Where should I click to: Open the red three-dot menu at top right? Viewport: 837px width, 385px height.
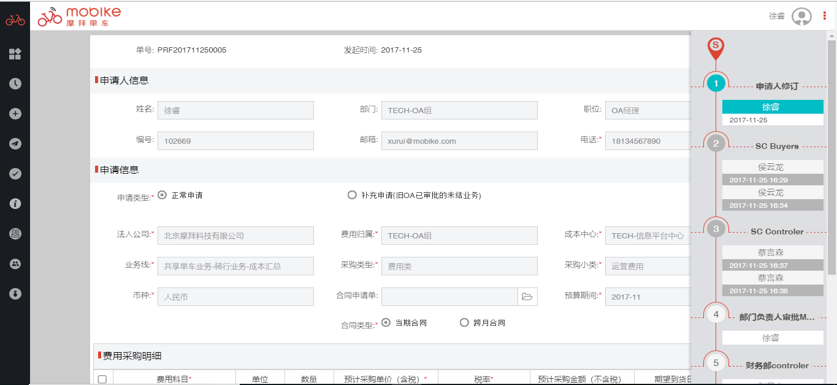pos(825,17)
